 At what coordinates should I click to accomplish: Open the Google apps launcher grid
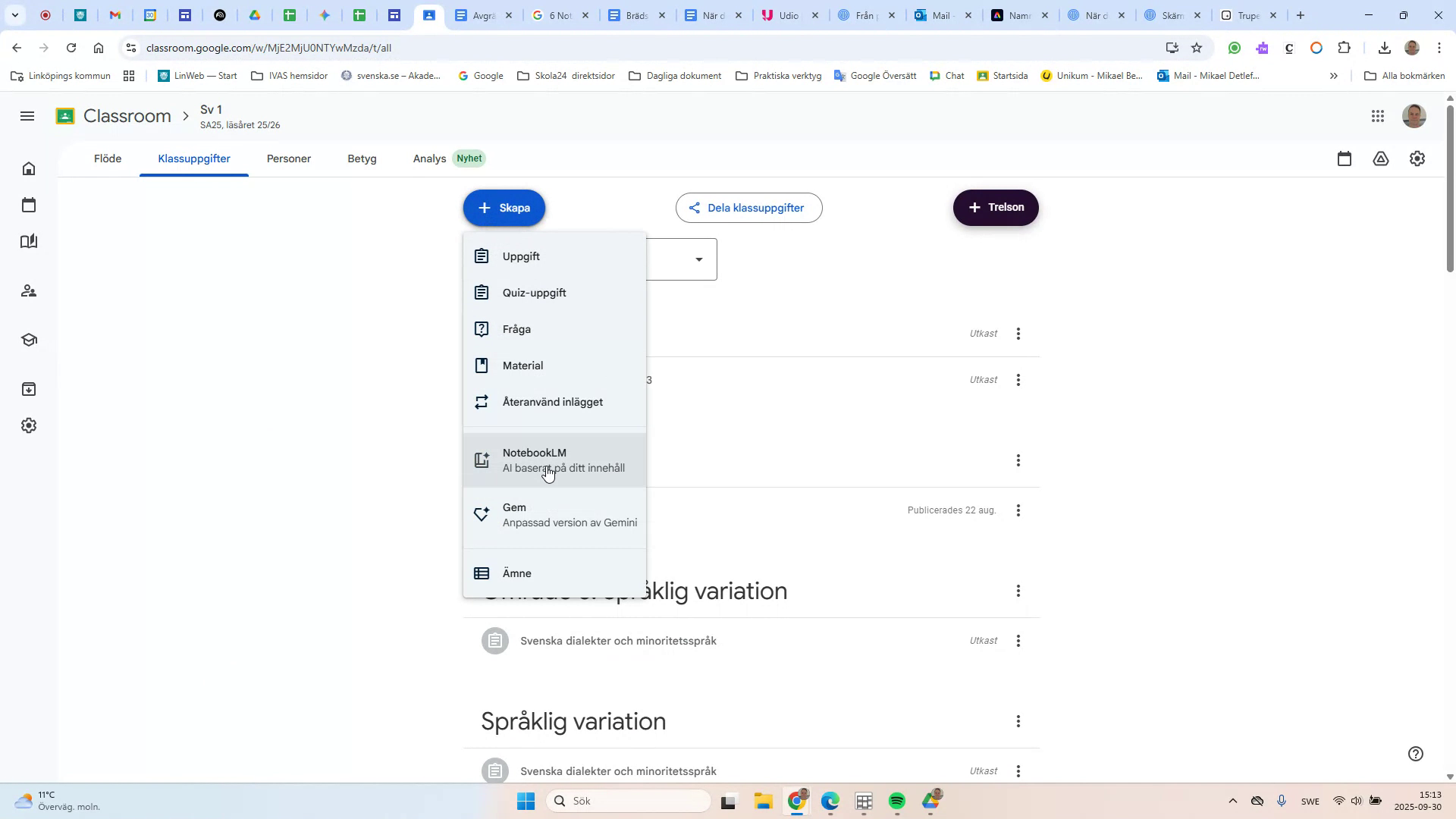pyautogui.click(x=1378, y=115)
